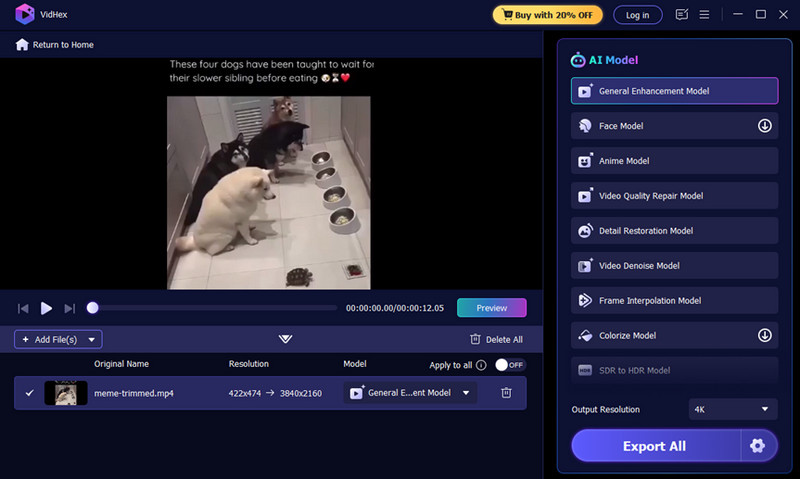Download the Face Model
Screen dimensions: 800x479
coord(764,126)
